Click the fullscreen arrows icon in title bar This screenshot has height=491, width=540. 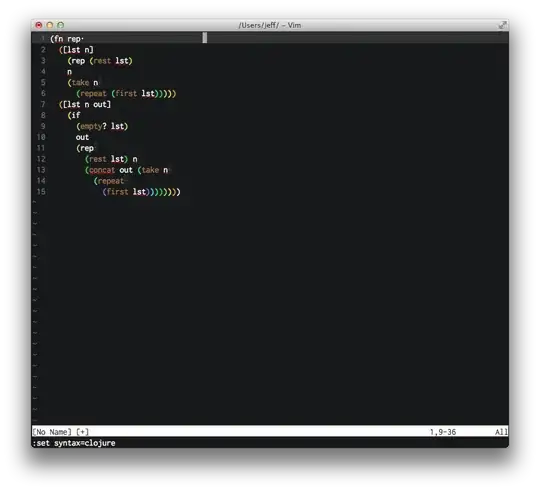click(x=502, y=25)
